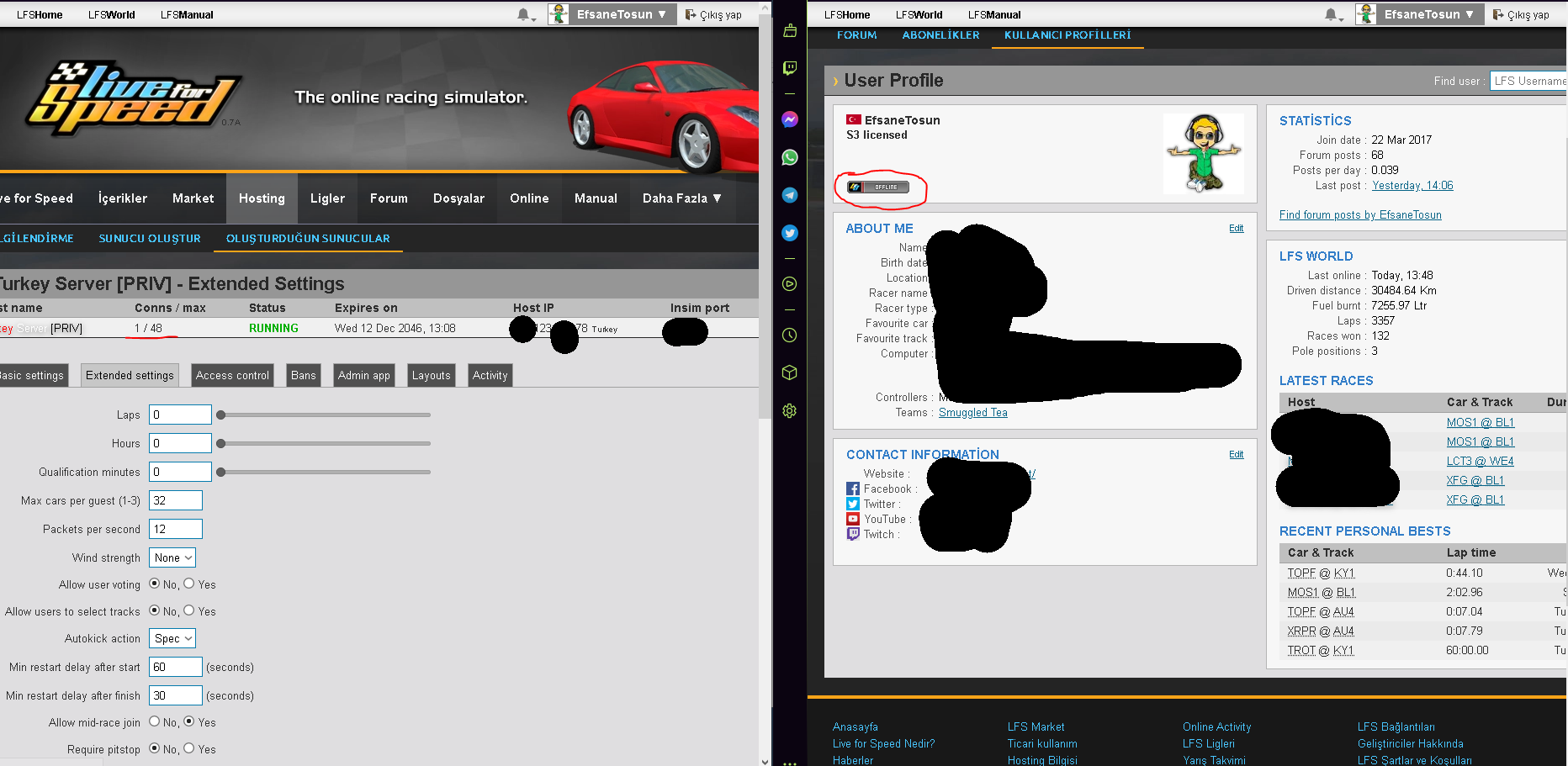The image size is (1568, 766).
Task: Click the notification bell in the left window
Action: point(523,14)
